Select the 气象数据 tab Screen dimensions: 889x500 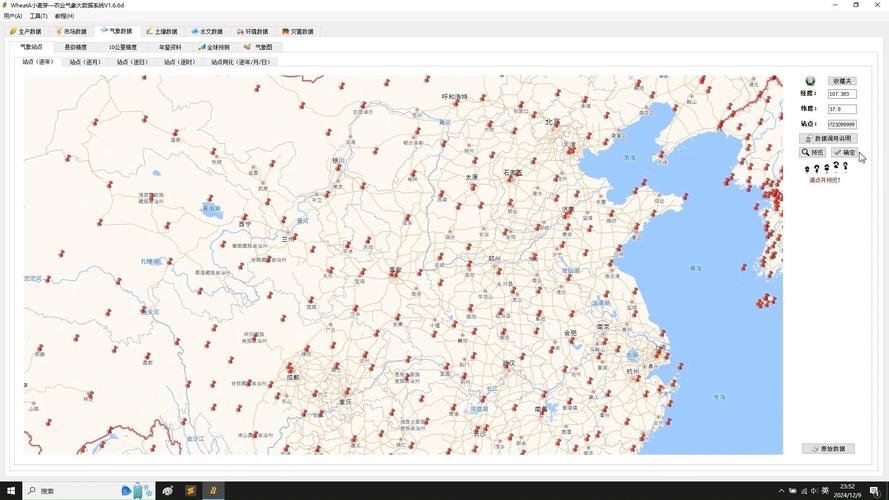click(x=116, y=31)
